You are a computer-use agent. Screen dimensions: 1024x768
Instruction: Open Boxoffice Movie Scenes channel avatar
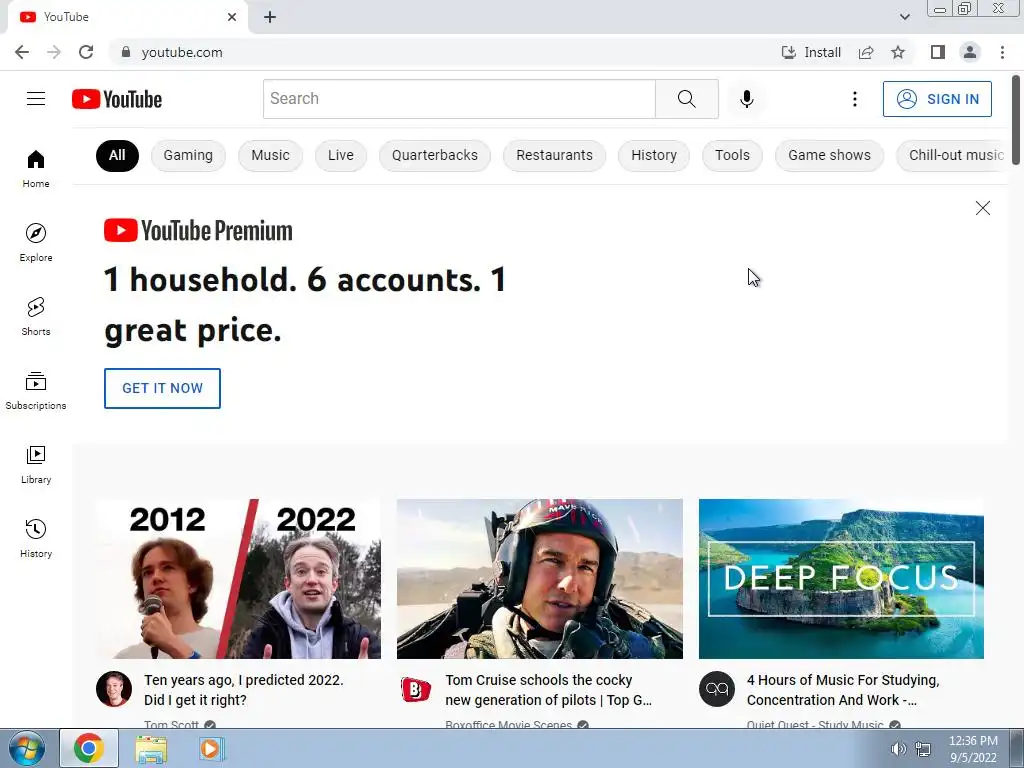click(415, 689)
